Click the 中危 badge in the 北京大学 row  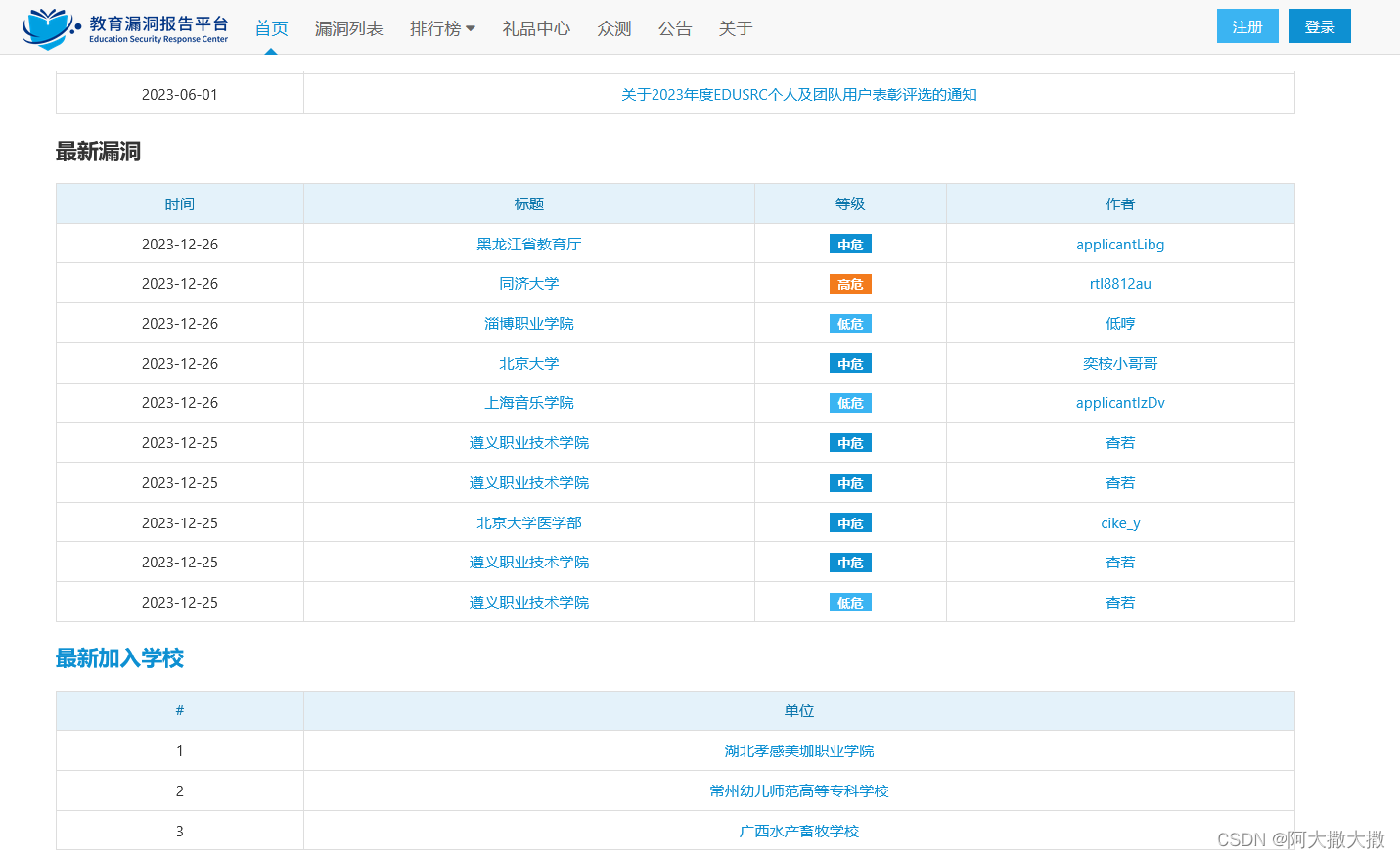pyautogui.click(x=850, y=364)
